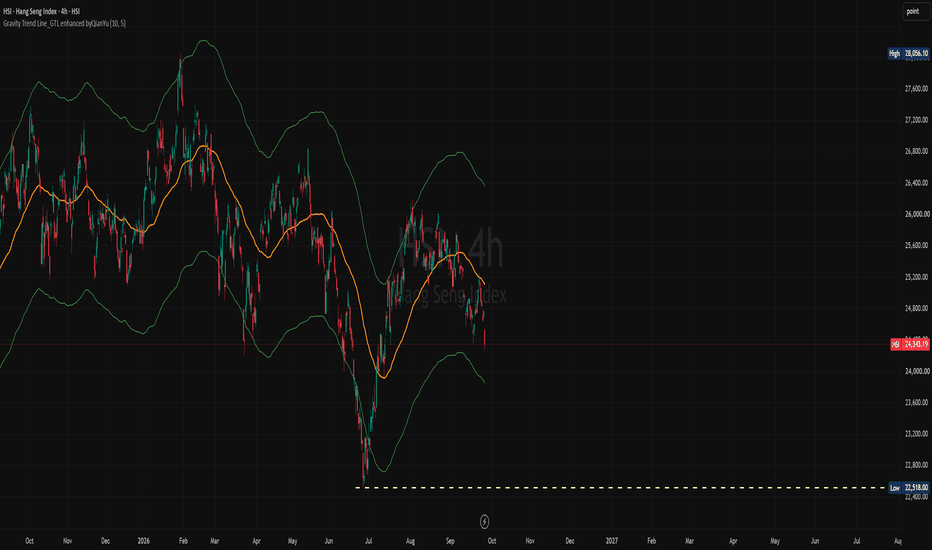
Task: Click the 24,000.00 price axis level
Action: [x=917, y=371]
